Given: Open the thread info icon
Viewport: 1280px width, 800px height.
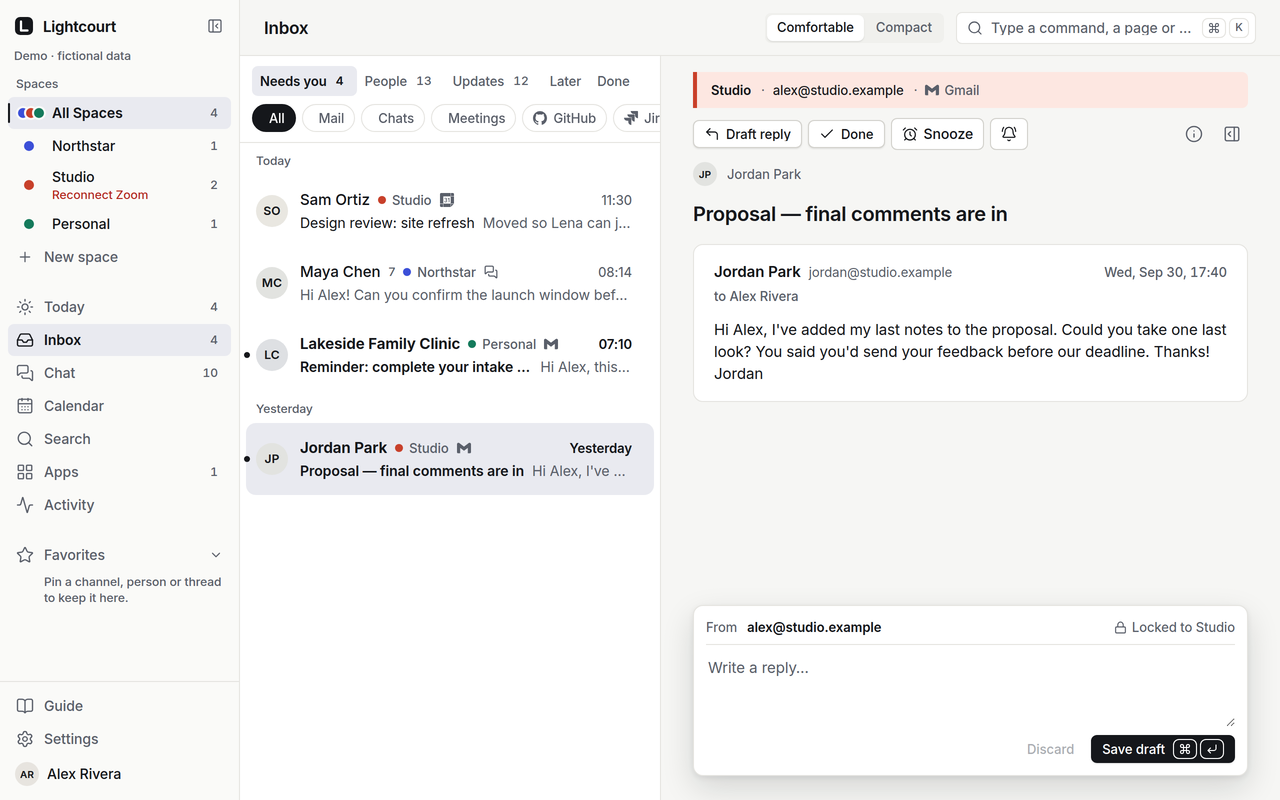Looking at the screenshot, I should point(1194,134).
